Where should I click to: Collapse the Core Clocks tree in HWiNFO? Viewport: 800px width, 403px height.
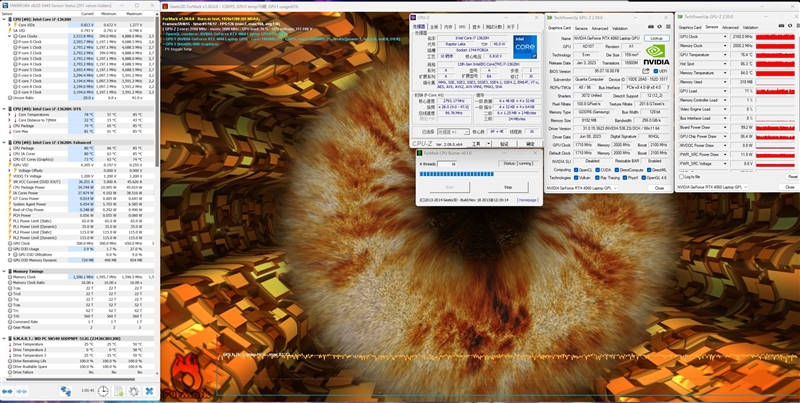coord(9,36)
